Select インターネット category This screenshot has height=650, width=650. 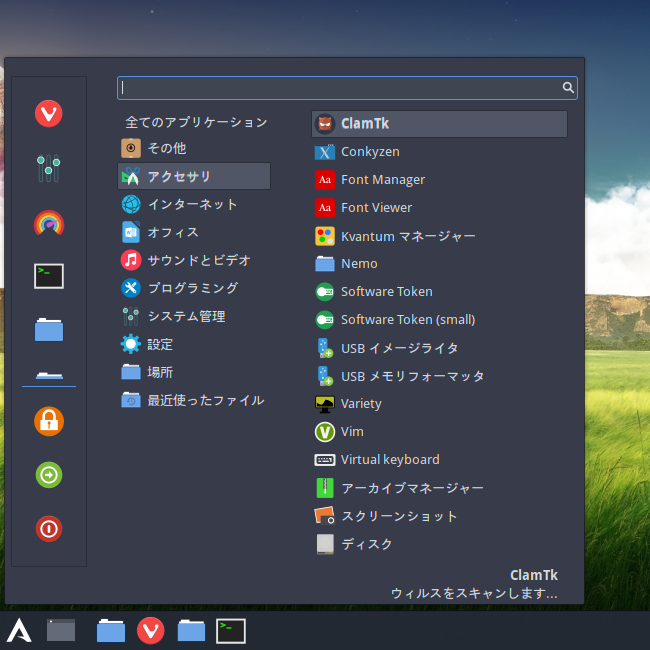(x=194, y=204)
